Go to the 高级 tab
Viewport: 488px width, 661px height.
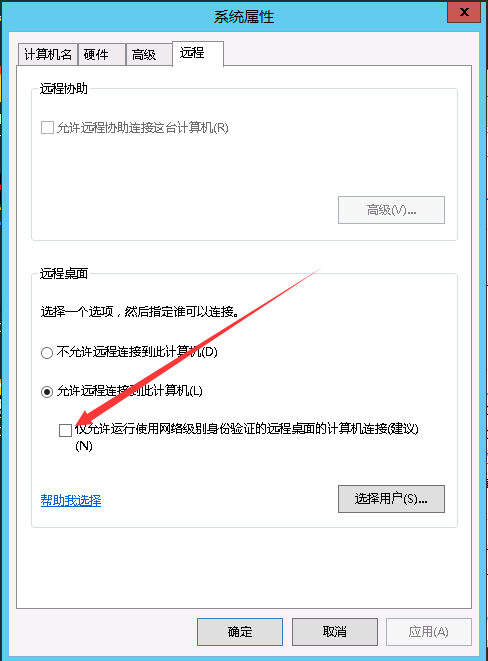(149, 54)
